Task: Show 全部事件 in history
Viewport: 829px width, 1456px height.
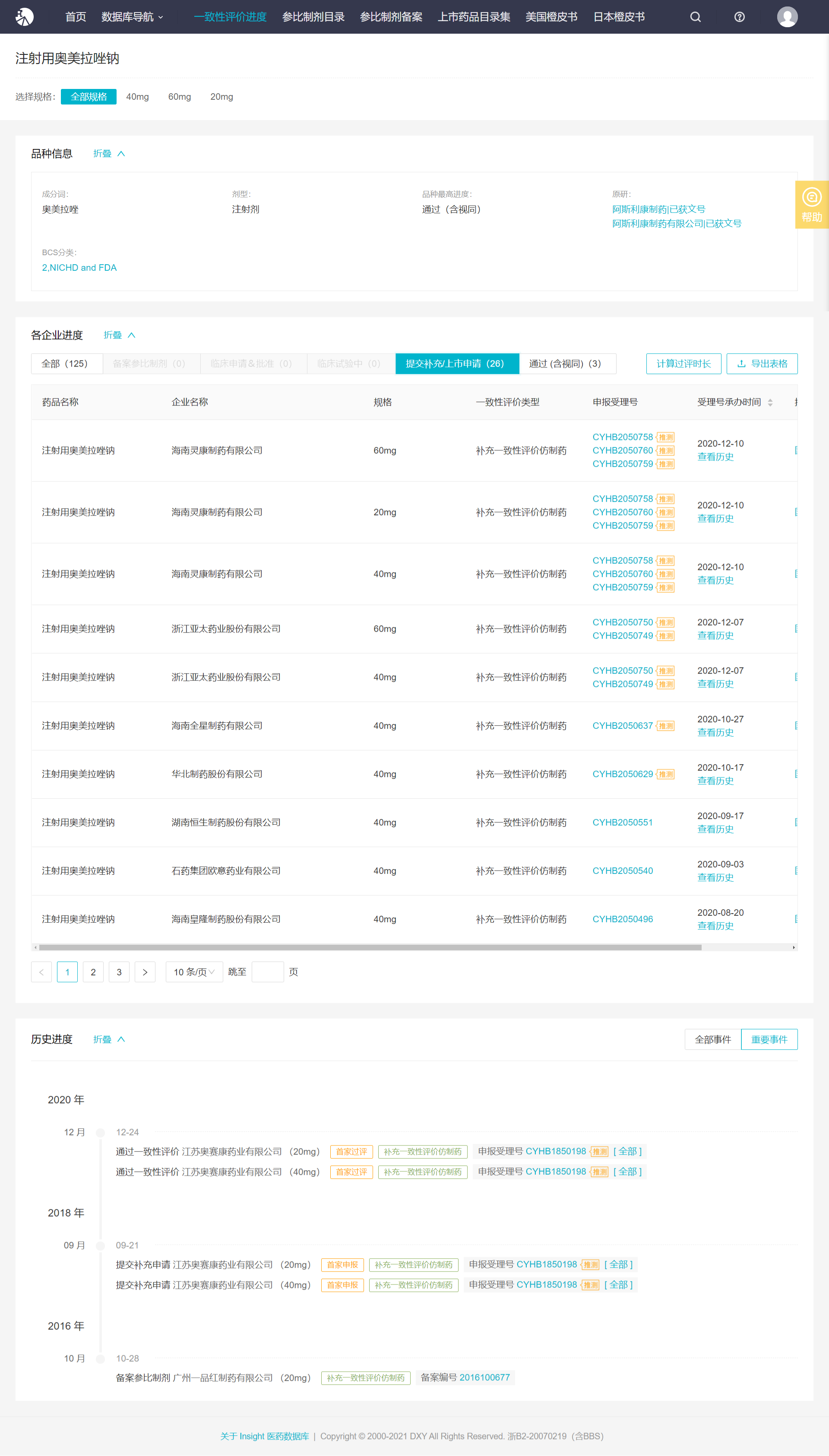Action: 712,1039
